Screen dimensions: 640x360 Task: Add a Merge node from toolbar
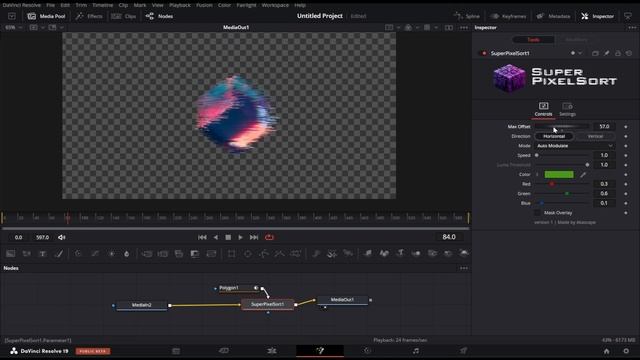pos(147,253)
